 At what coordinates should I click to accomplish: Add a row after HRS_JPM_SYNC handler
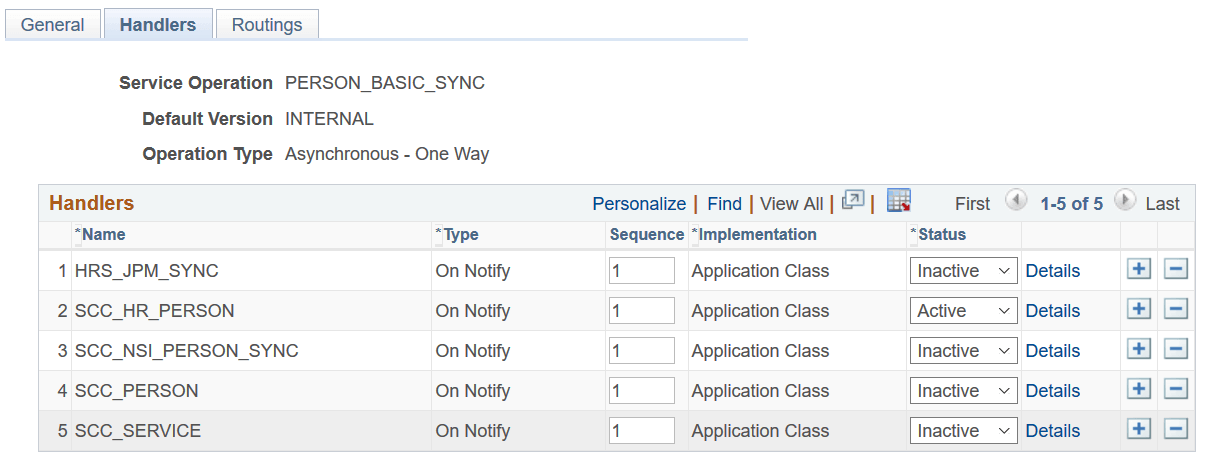pos(1138,270)
